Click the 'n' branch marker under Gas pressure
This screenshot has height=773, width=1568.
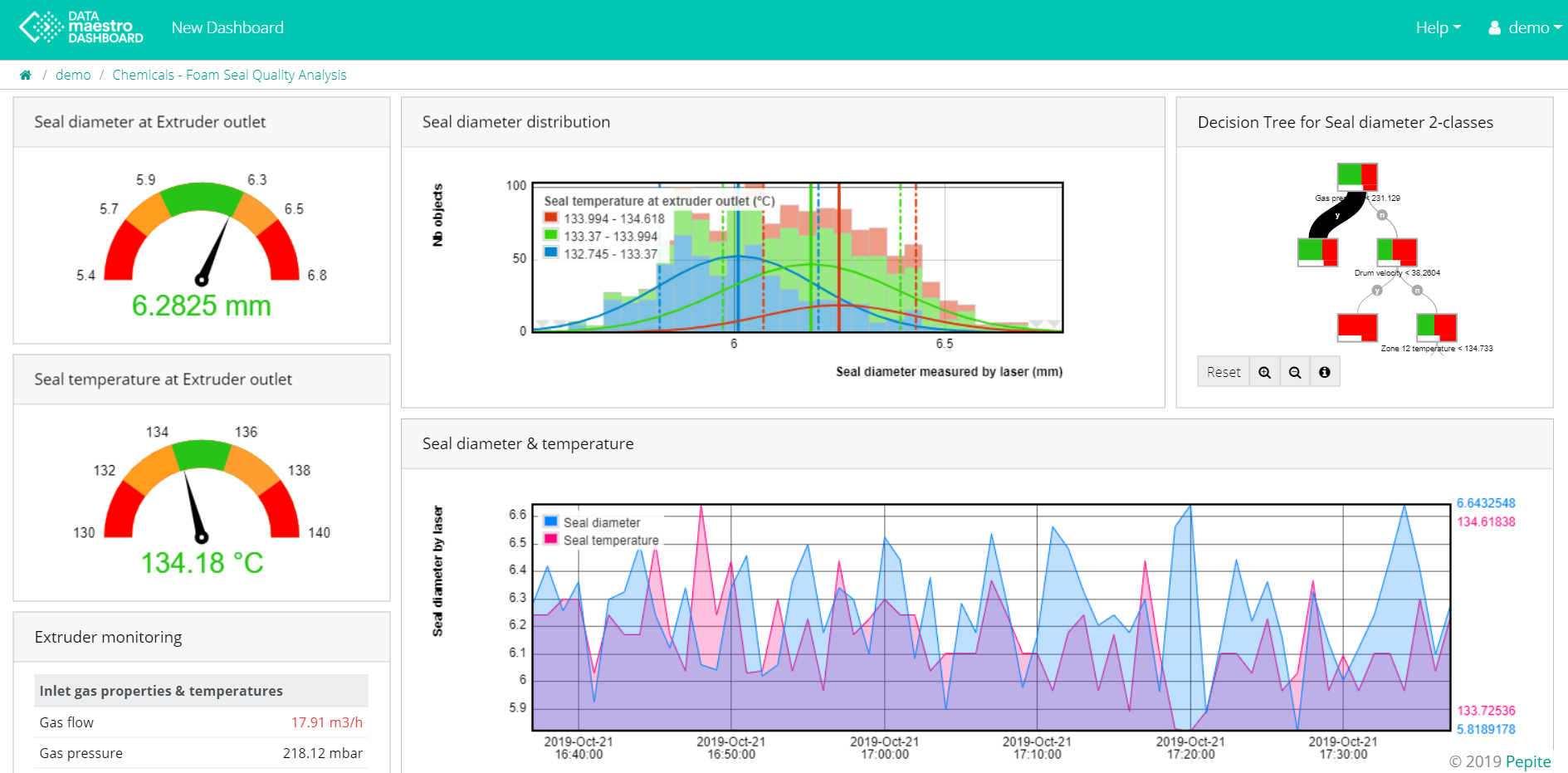(1382, 215)
